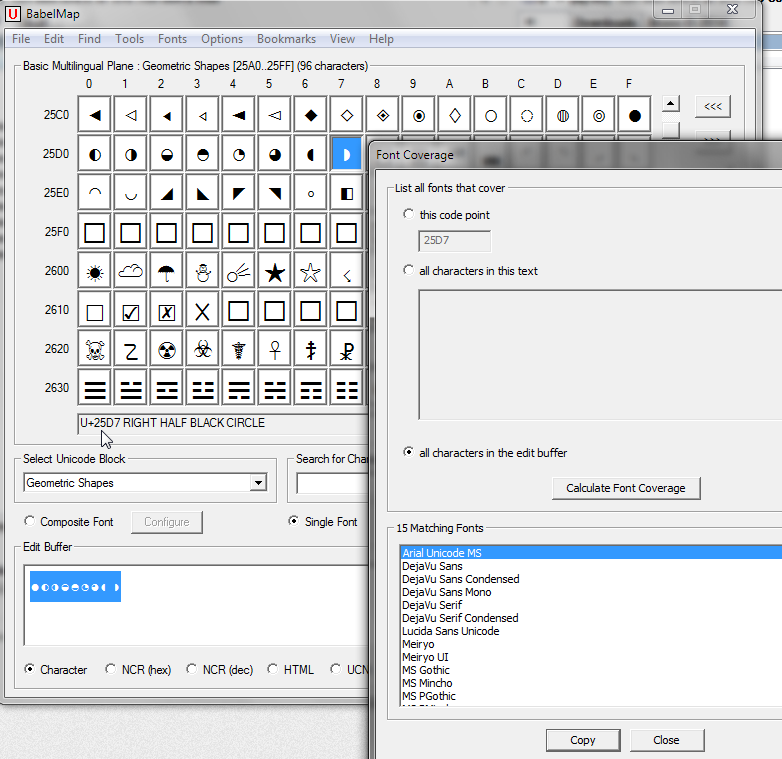Select the highlighted right half black circle
782x759 pixels.
click(347, 154)
